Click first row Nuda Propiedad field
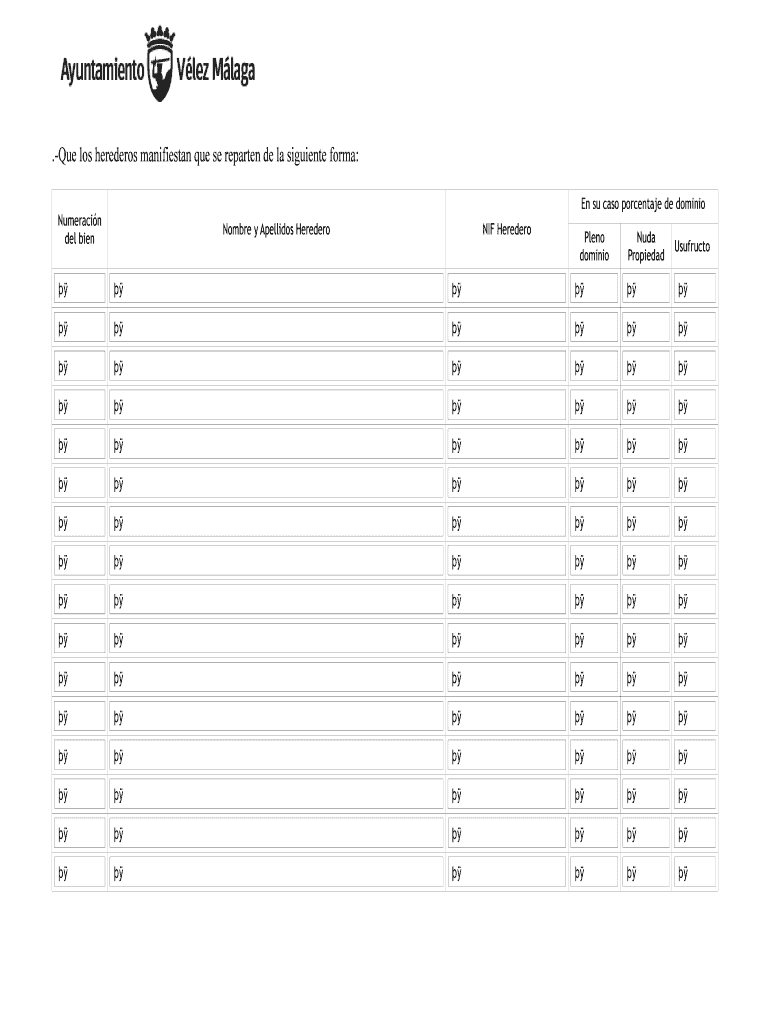Image resolution: width=770 pixels, height=1024 pixels. tap(645, 290)
